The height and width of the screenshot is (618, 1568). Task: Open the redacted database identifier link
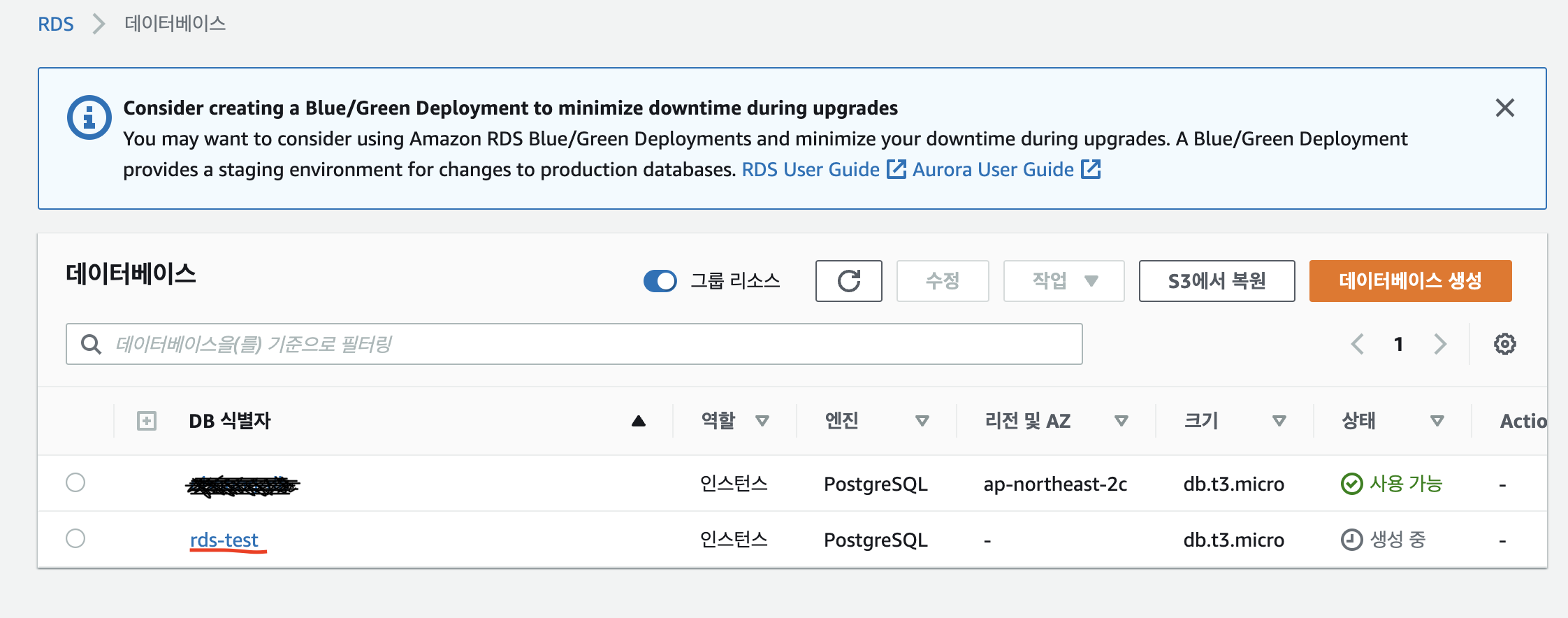point(242,484)
